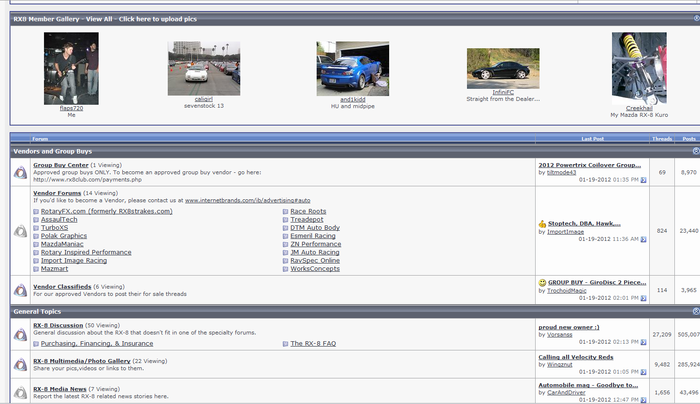Open the JM Auto Racing vendor forum
The height and width of the screenshot is (404, 700).
(315, 253)
